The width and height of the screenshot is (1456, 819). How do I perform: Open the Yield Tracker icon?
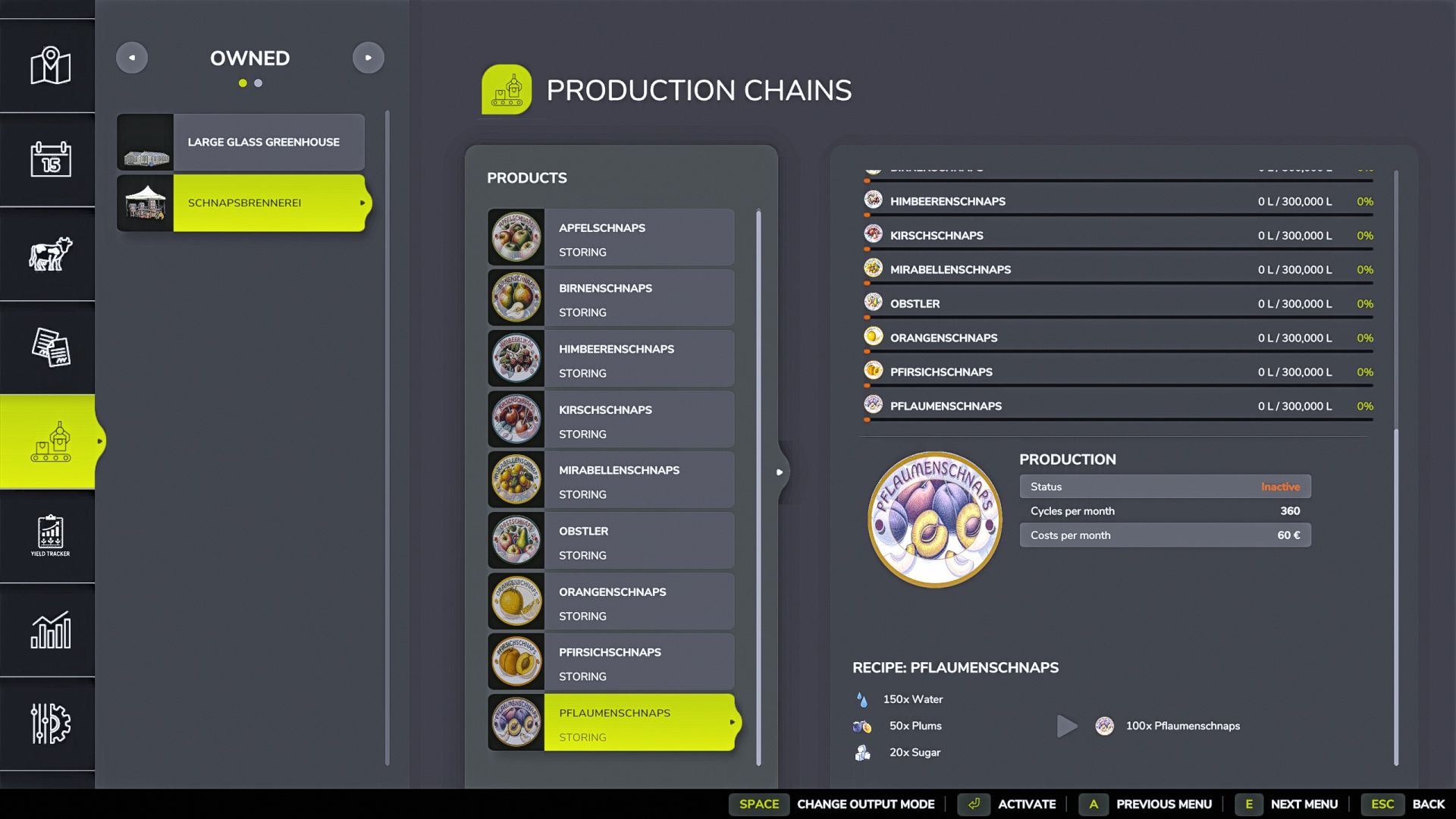[50, 535]
